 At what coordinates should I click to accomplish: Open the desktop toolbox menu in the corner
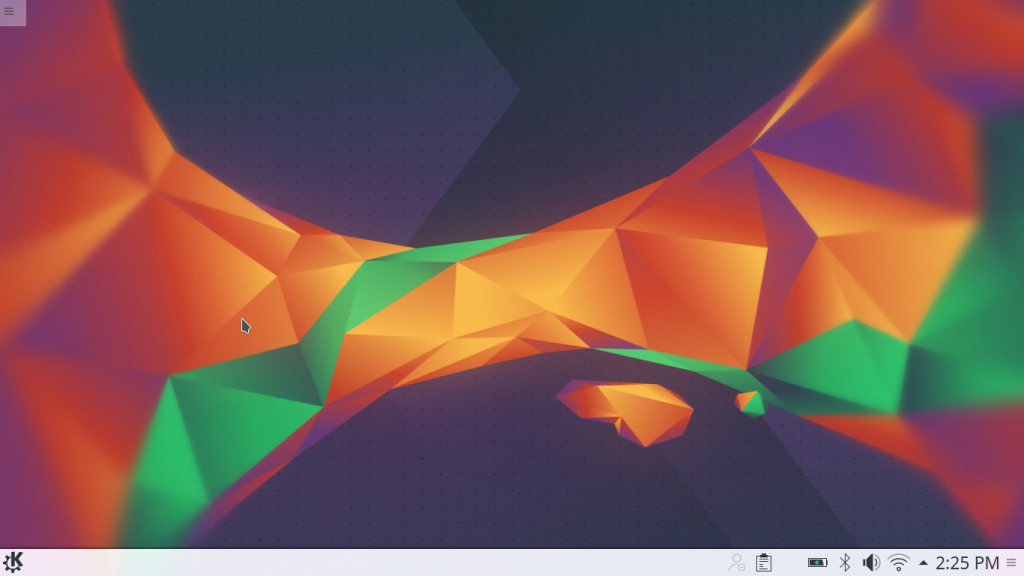click(12, 12)
